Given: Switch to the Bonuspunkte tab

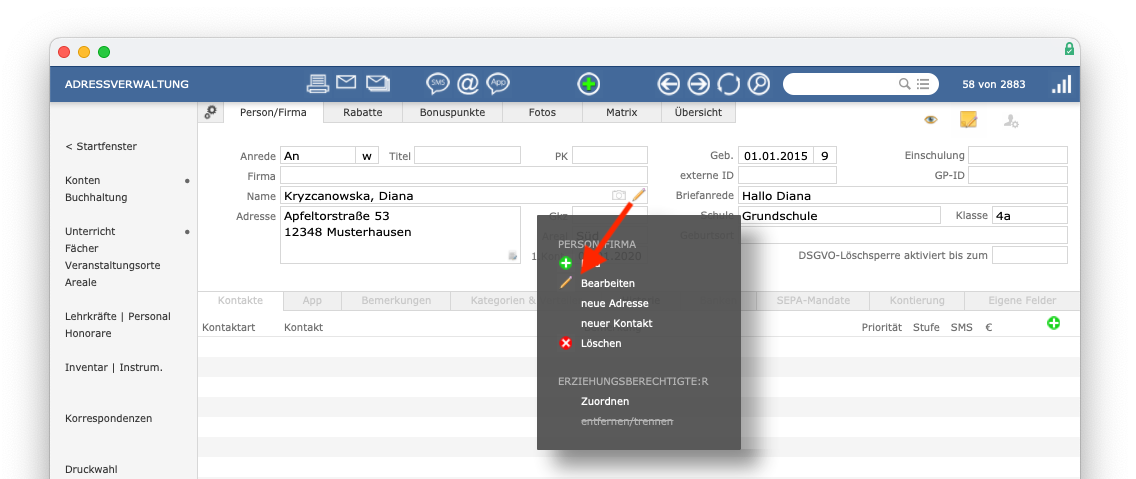Looking at the screenshot, I should click(x=452, y=112).
